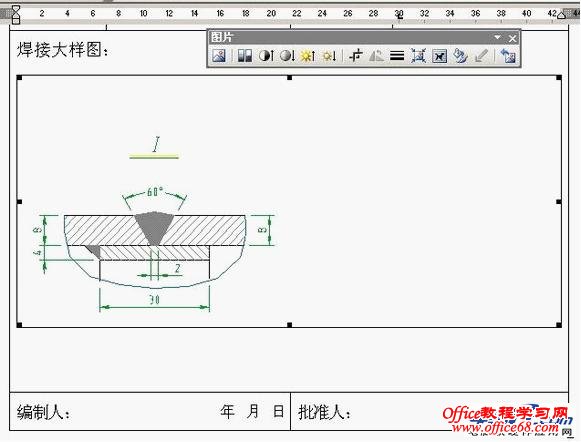This screenshot has height=442, width=581.
Task: Click the left-middle picture sizing handle
Action: [19, 202]
